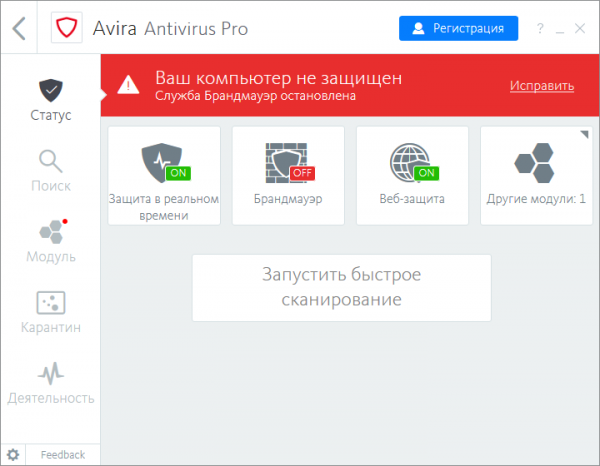Click the Avira shield logo

pyautogui.click(x=67, y=27)
